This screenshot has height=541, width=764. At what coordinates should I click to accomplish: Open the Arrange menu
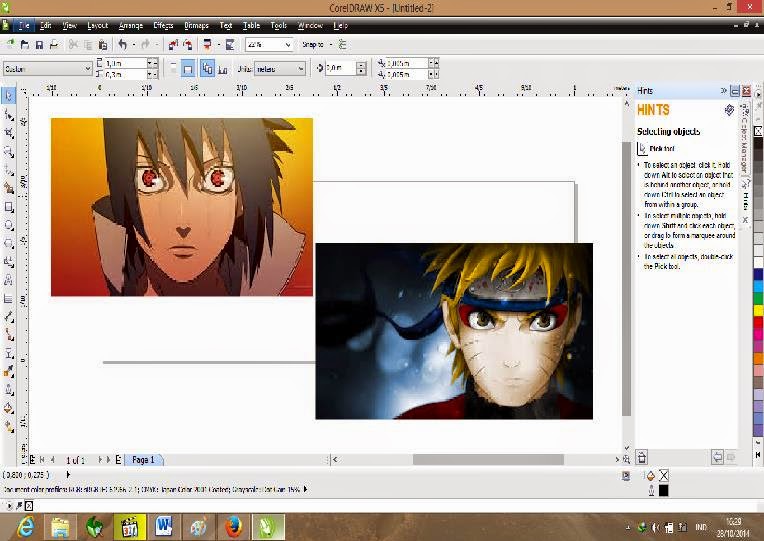click(x=131, y=25)
